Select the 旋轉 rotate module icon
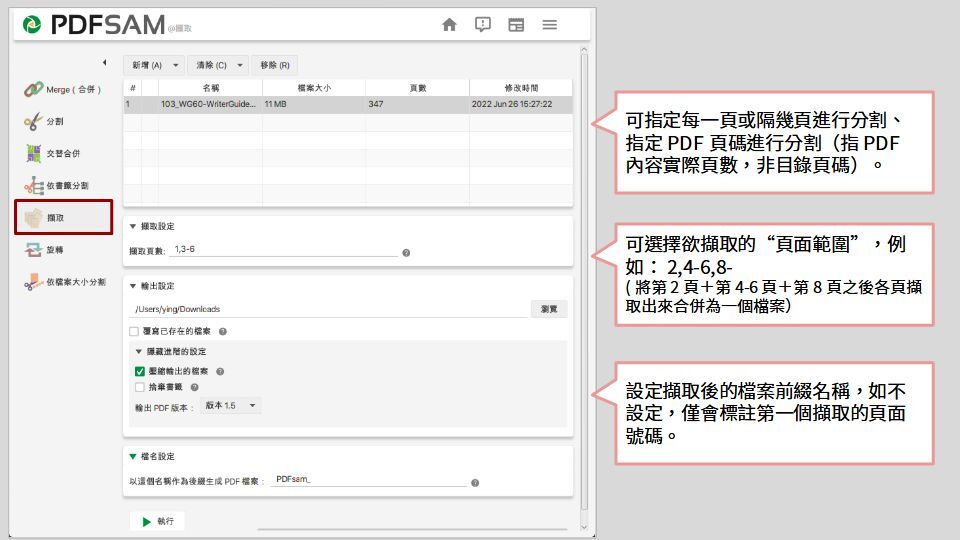Image resolution: width=960 pixels, height=540 pixels. coord(33,250)
